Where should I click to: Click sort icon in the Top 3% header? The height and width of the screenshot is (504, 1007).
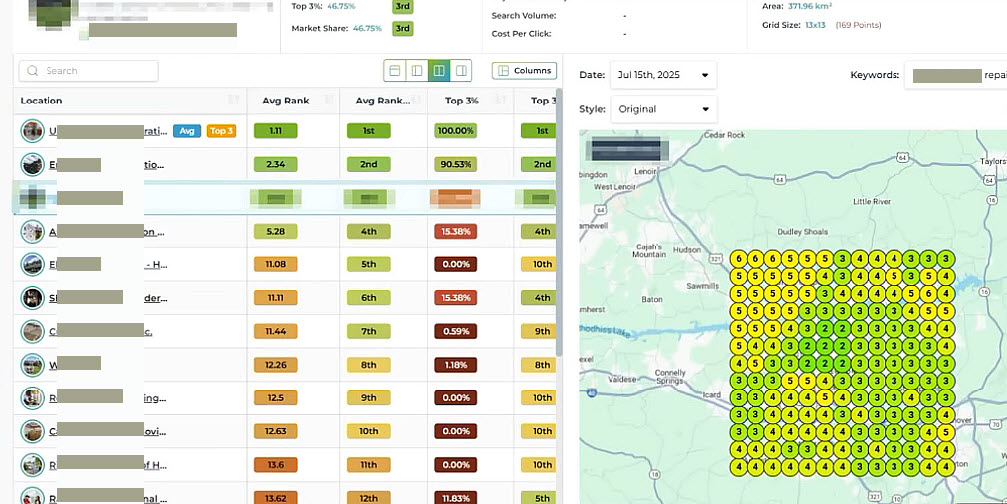[502, 100]
